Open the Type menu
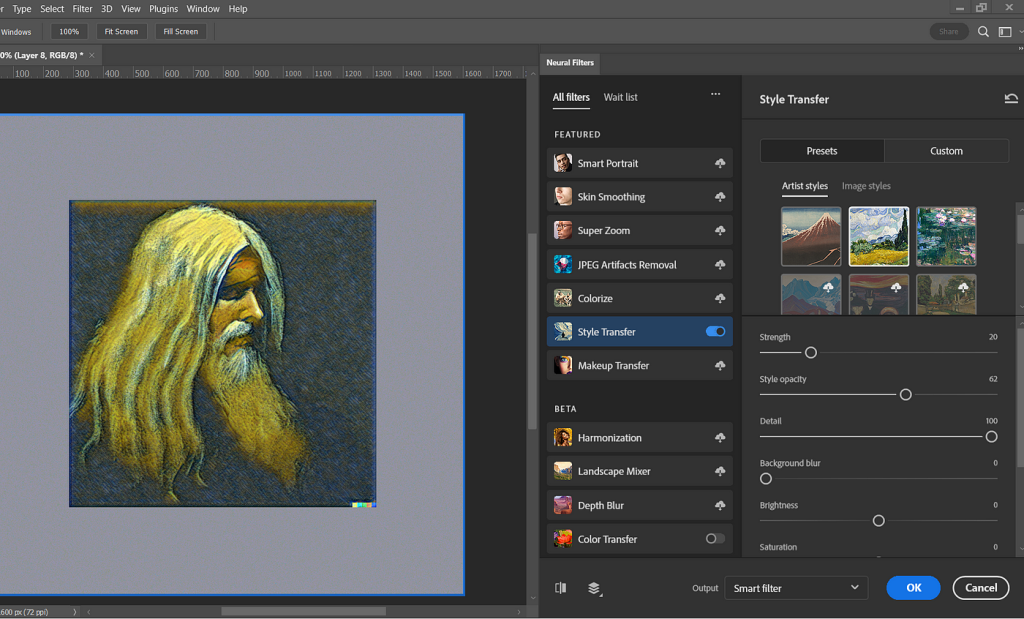Viewport: 1024px width, 619px height. pos(22,8)
